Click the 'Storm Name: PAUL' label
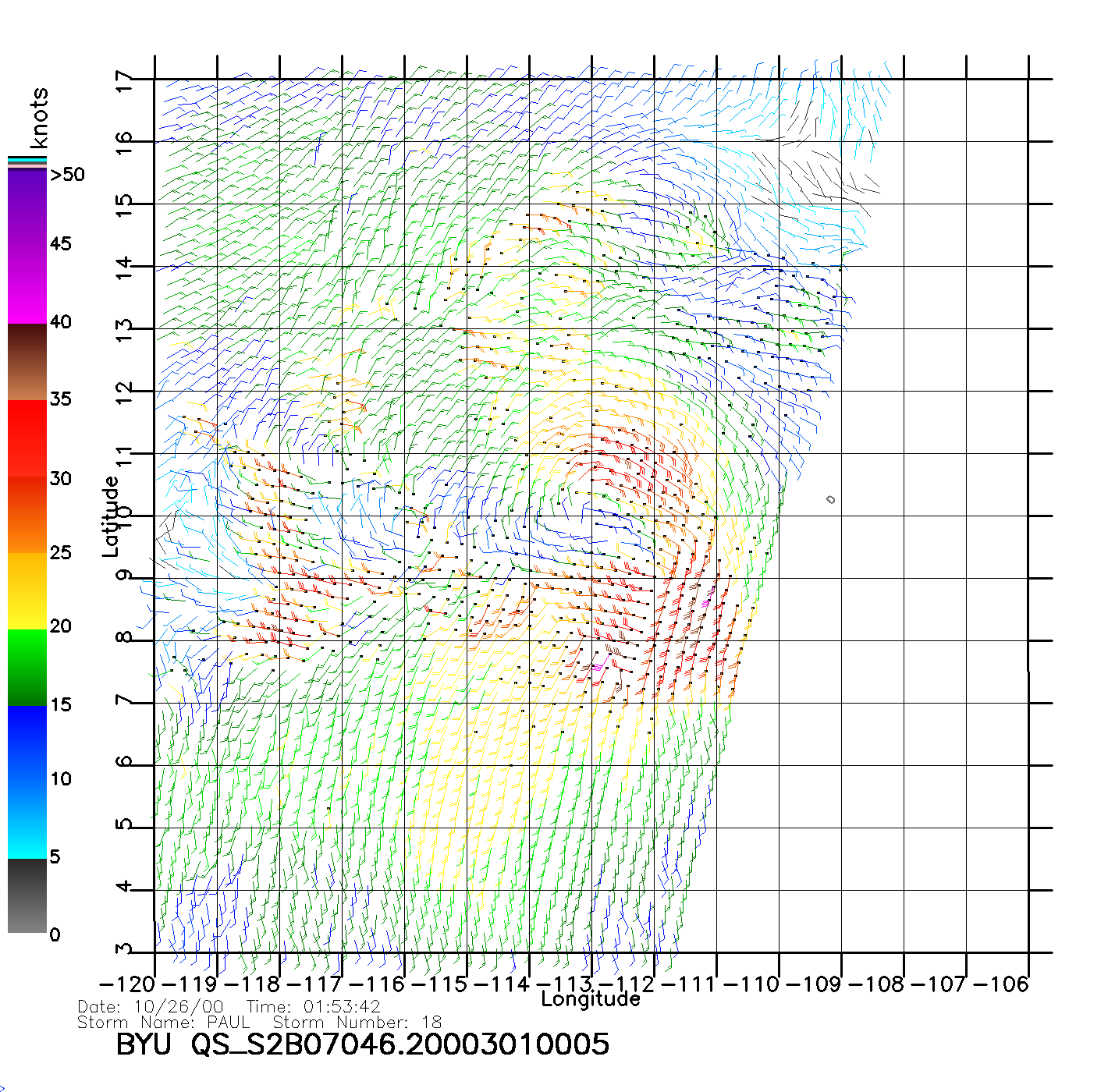Screen dimensions: 1108x1092 (x=164, y=1023)
